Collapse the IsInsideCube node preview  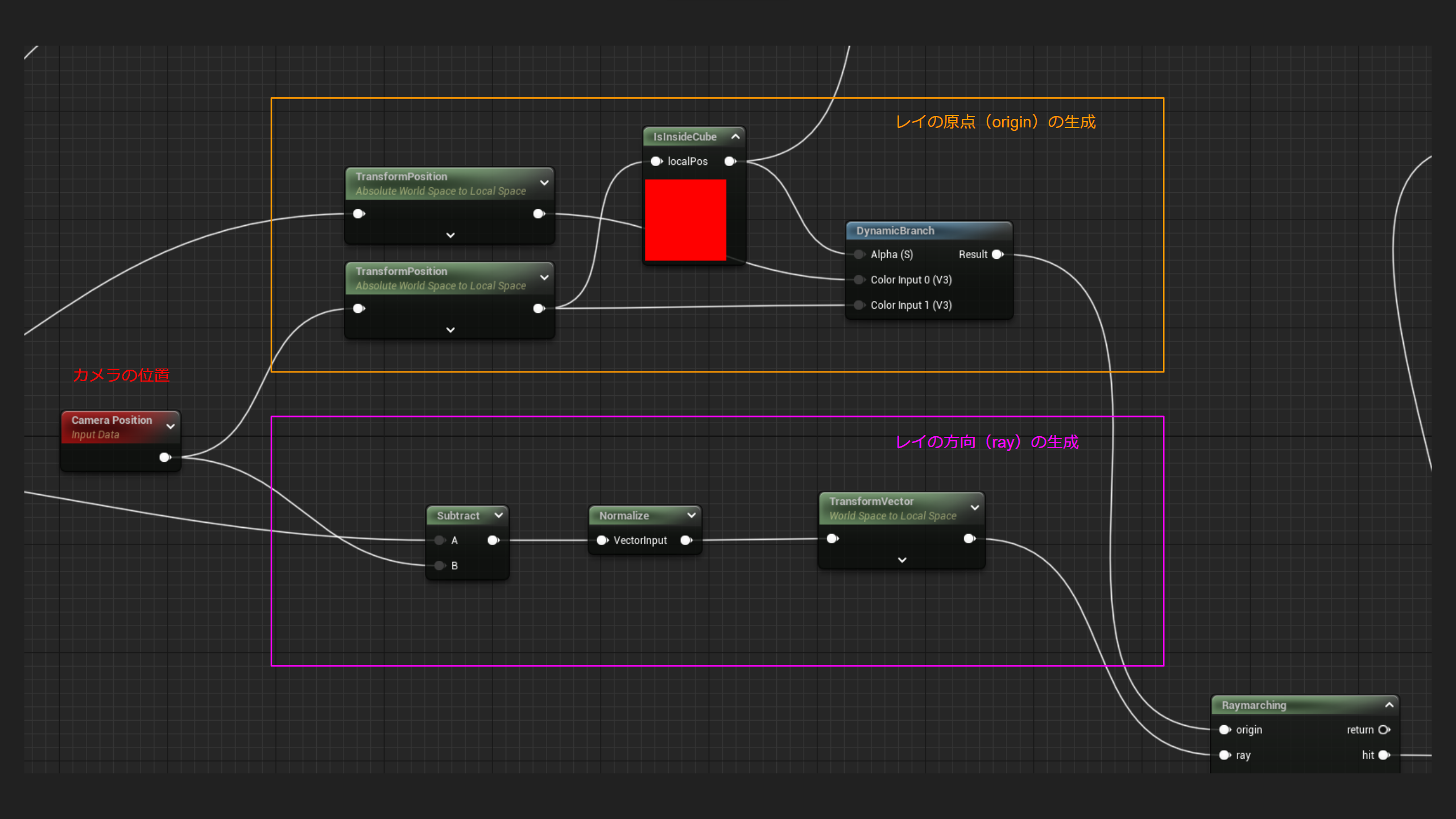[x=735, y=136]
